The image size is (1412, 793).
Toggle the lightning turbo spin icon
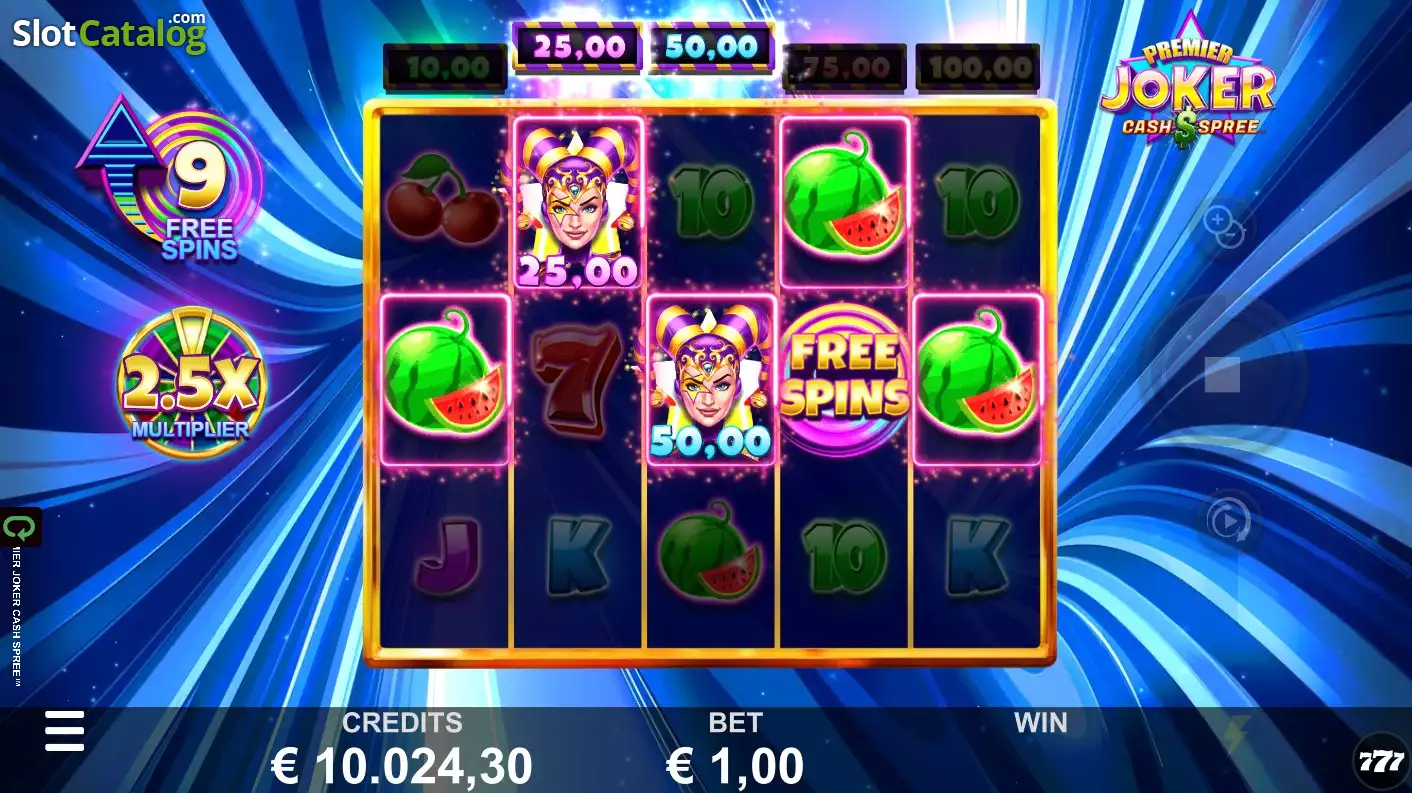tap(1237, 733)
